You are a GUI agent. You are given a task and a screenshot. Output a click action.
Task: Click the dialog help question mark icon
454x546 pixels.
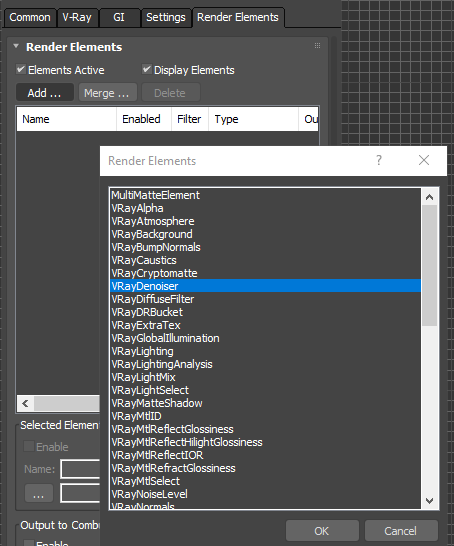tap(379, 160)
